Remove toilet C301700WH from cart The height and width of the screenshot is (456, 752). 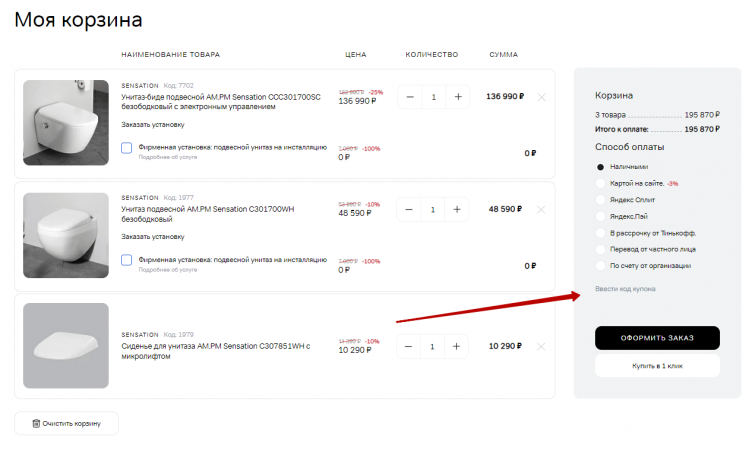point(541,210)
